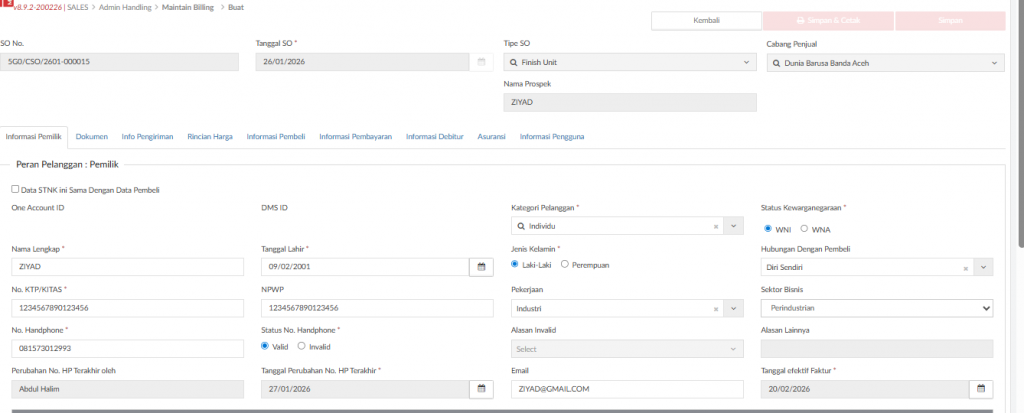Choose Perempuan as Jenis Kelamin
Screen dimensions: 1024x413
click(x=565, y=265)
